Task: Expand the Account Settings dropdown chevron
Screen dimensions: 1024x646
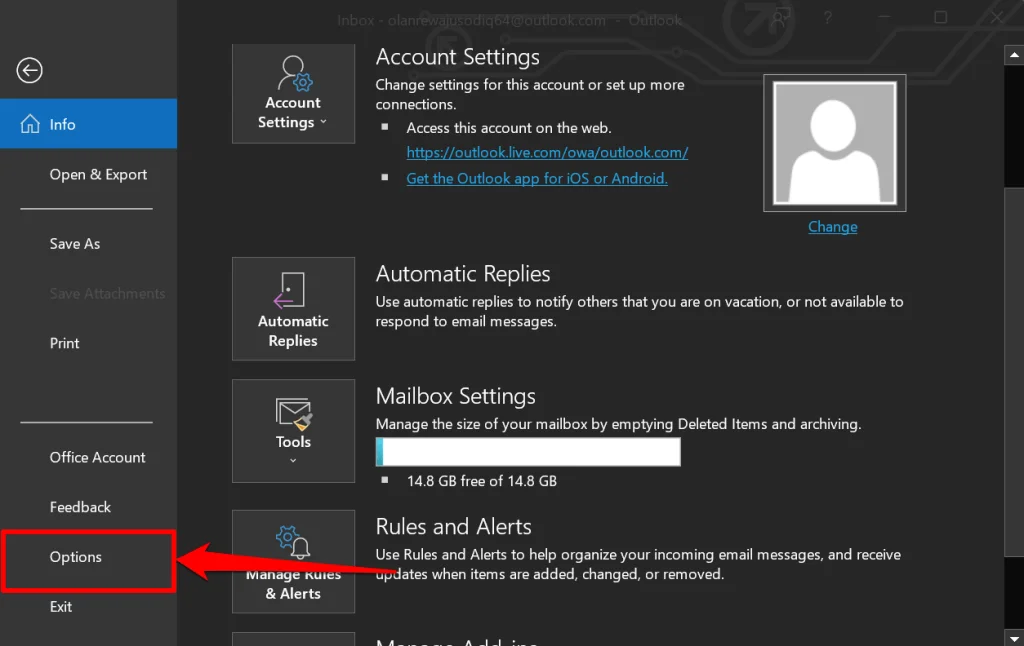Action: pos(323,122)
